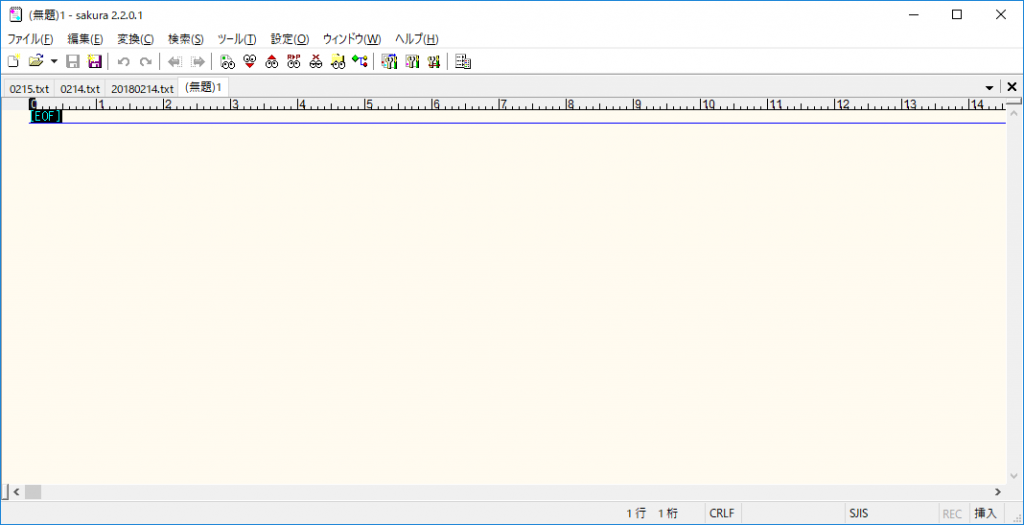
Task: Open the Replace eyes icon
Action: click(x=293, y=62)
